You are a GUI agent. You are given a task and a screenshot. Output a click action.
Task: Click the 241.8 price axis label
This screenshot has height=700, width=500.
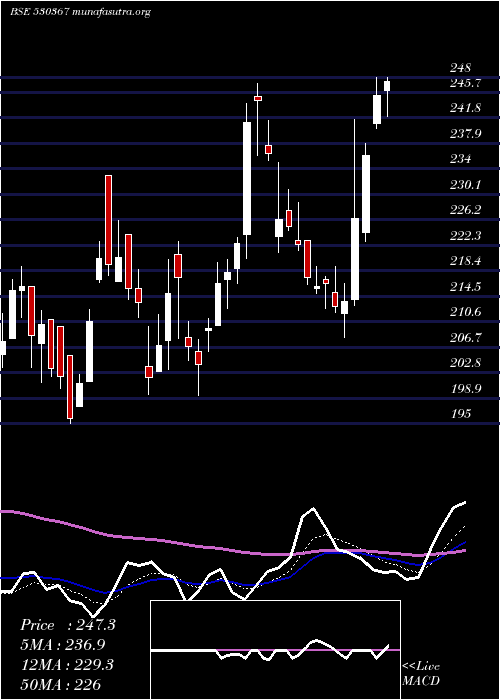tap(465, 108)
